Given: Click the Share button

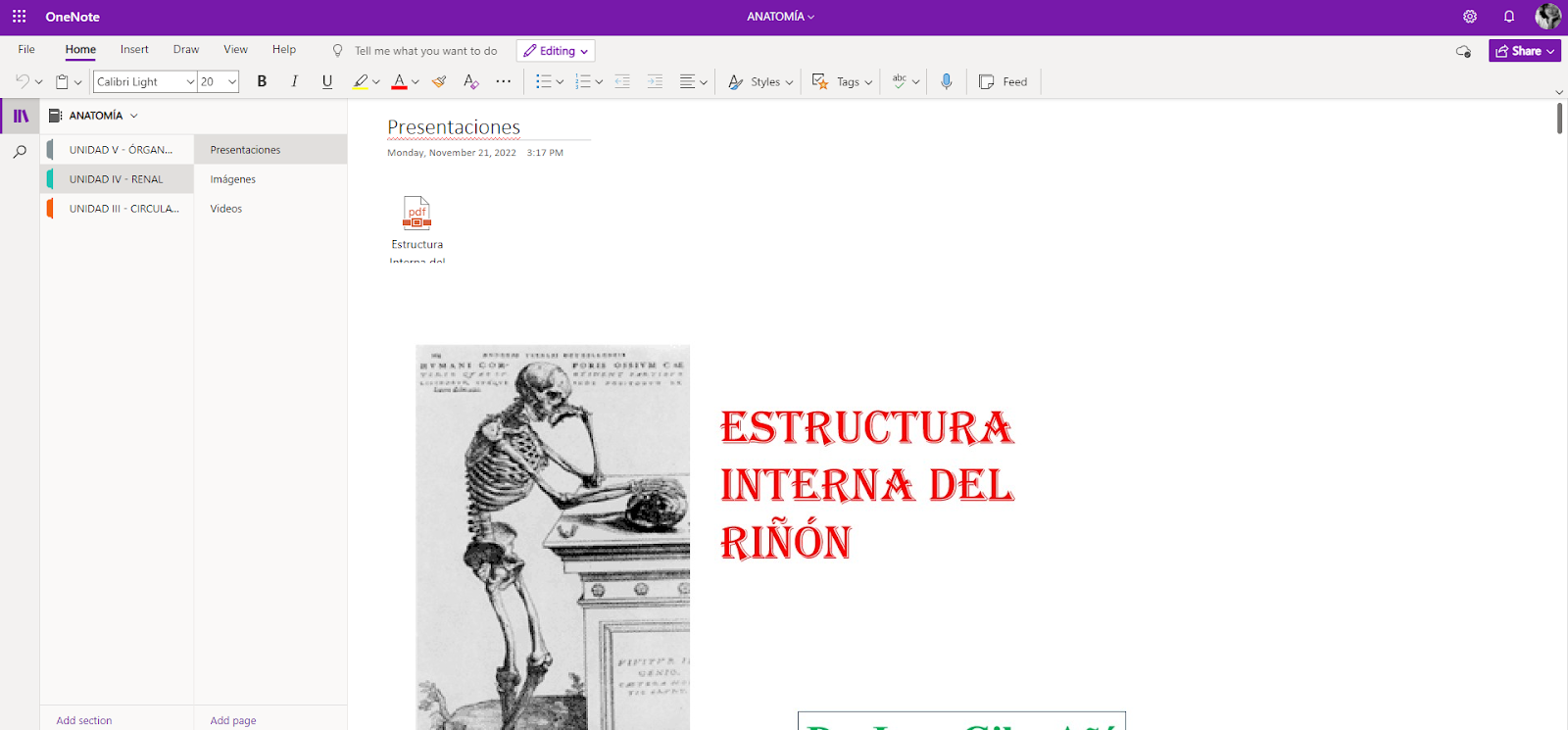Looking at the screenshot, I should [1524, 51].
